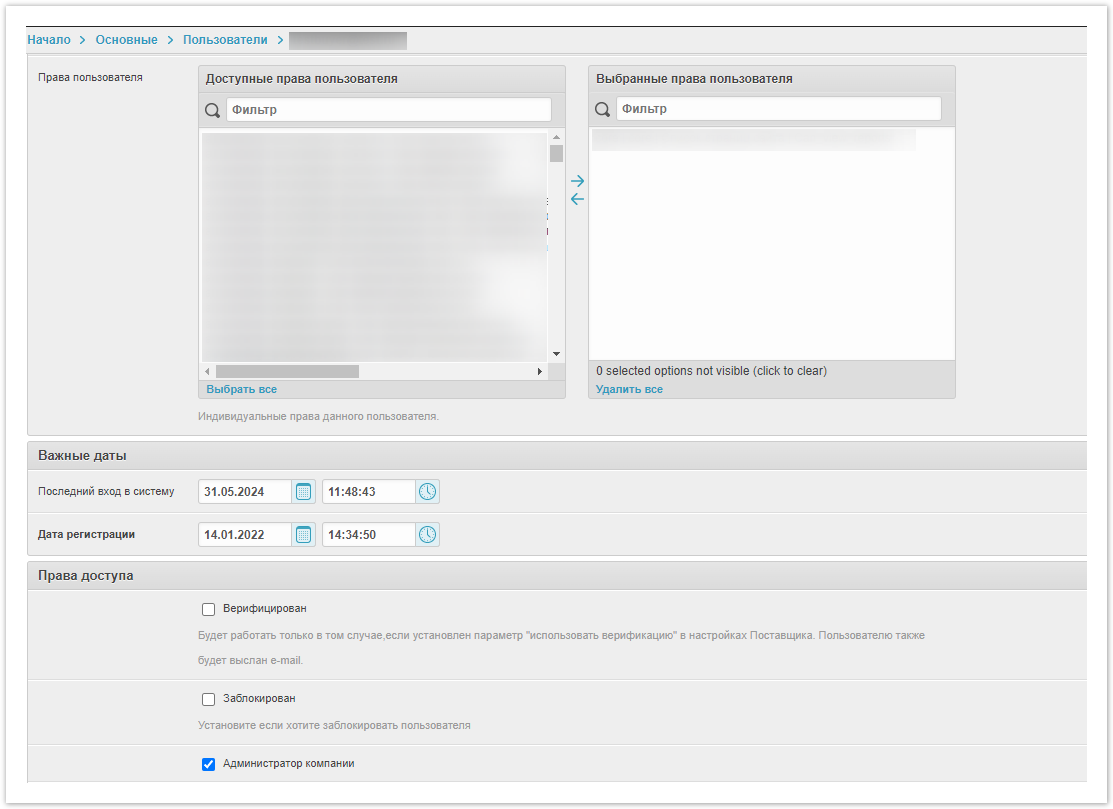Viewport: 1113px width, 809px height.
Task: Open Основные breadcrumb section
Action: coord(126,40)
